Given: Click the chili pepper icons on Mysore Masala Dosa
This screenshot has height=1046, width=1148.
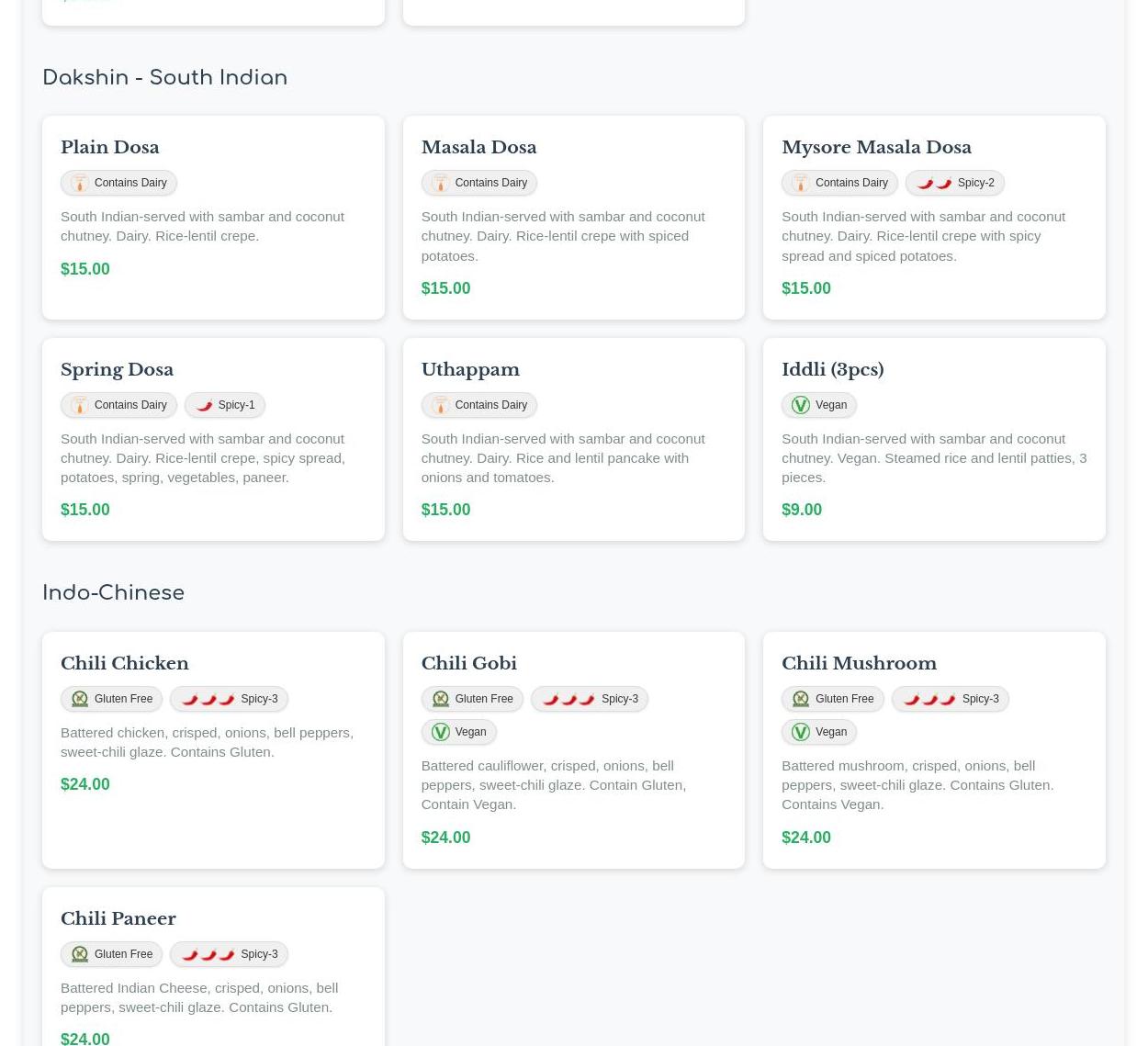Looking at the screenshot, I should click(934, 183).
